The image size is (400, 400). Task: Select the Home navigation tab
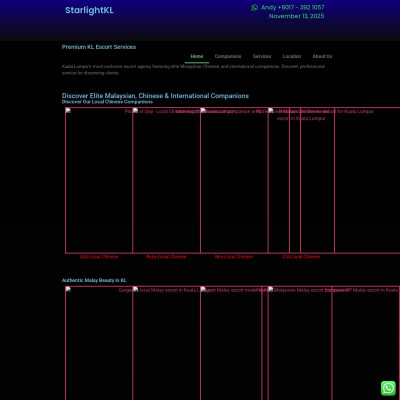coord(197,56)
